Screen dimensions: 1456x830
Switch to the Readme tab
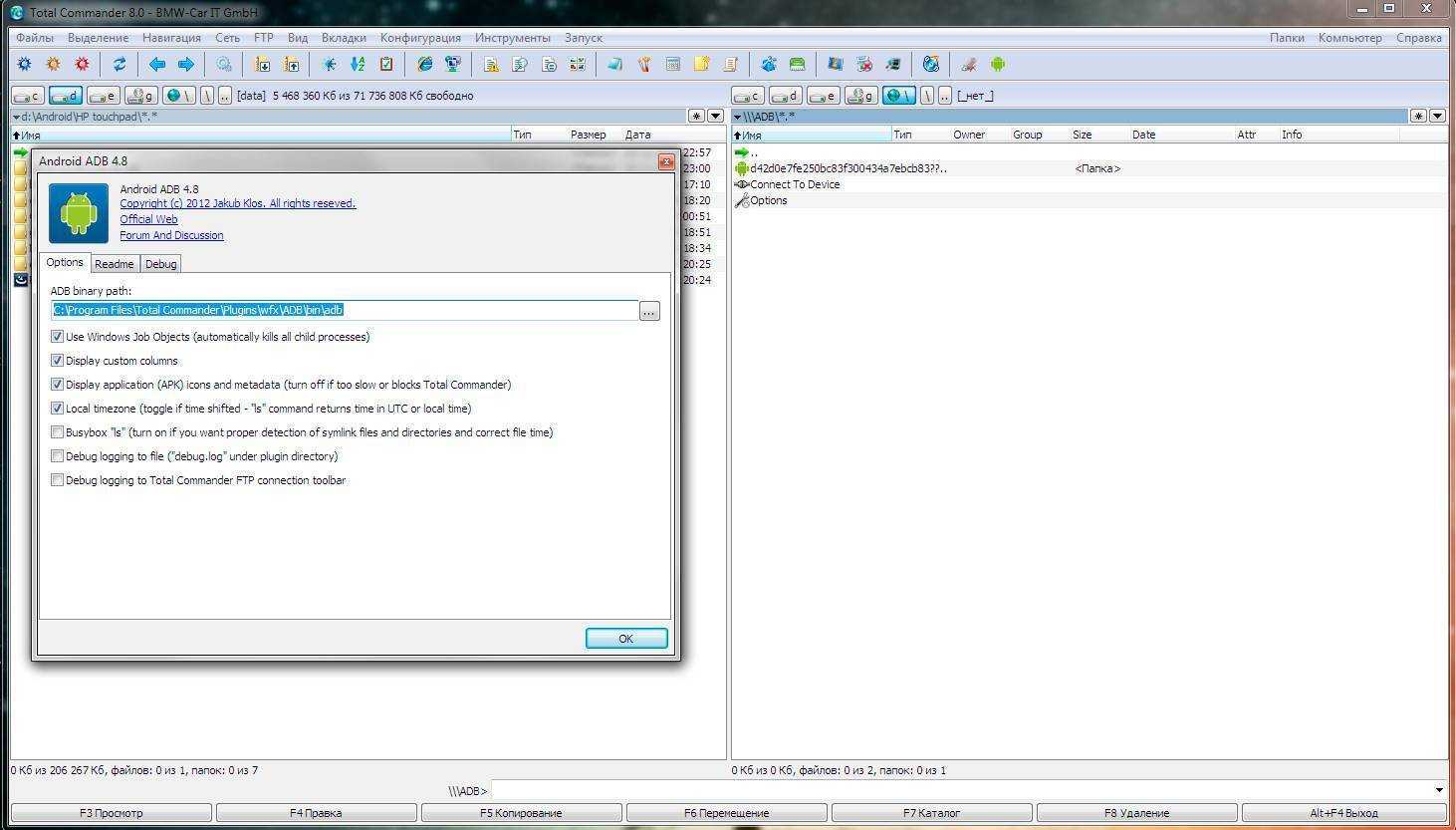[114, 264]
